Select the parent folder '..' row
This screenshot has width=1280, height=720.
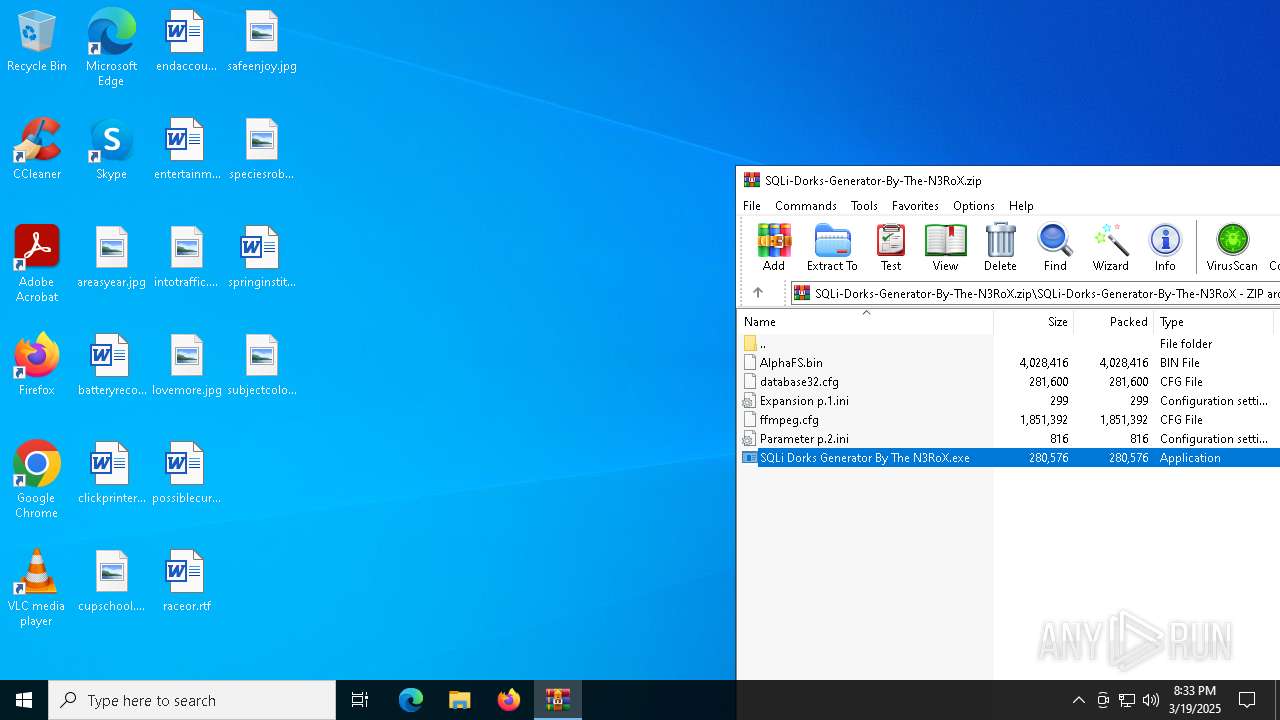[x=1009, y=343]
